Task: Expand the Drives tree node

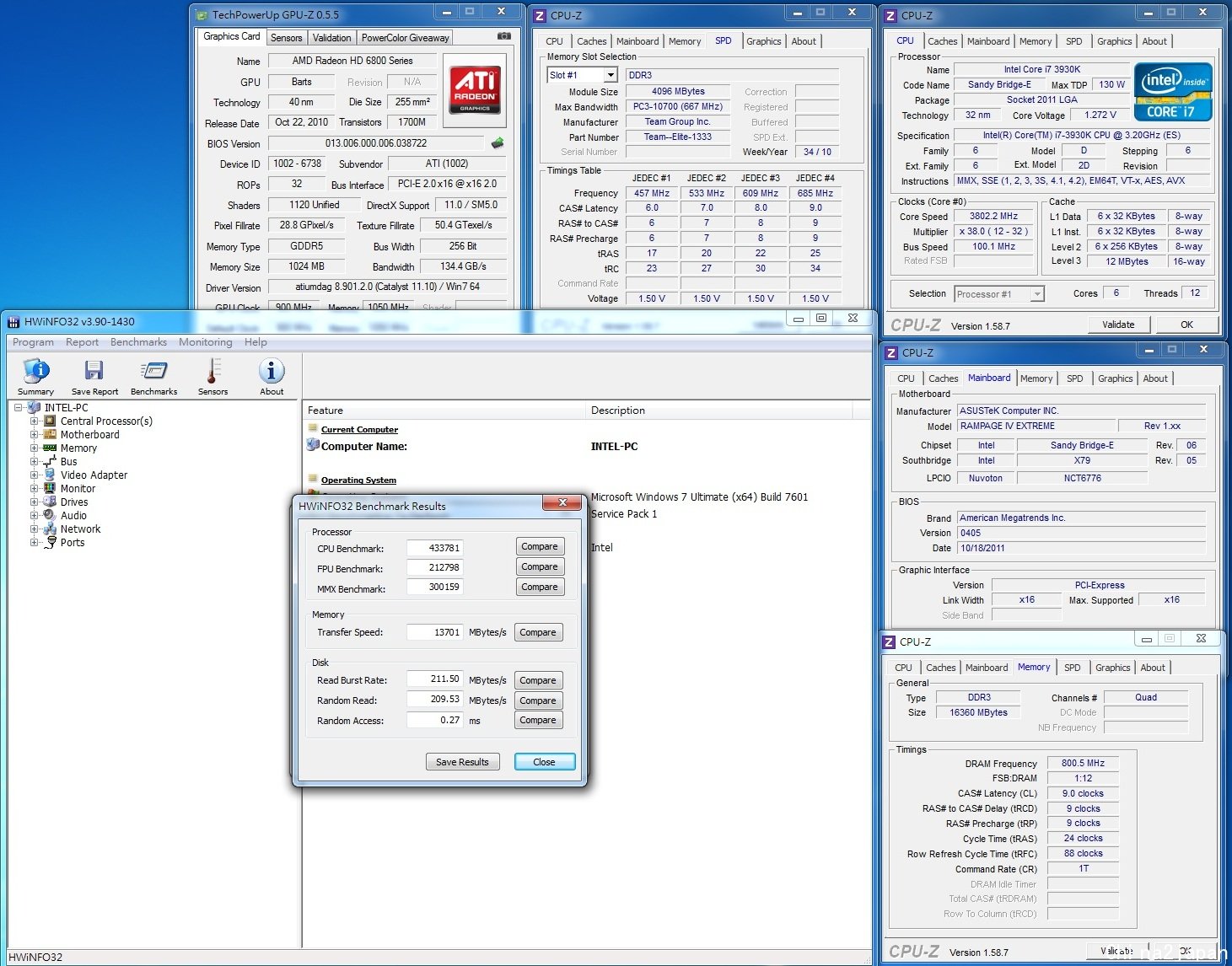Action: (35, 502)
